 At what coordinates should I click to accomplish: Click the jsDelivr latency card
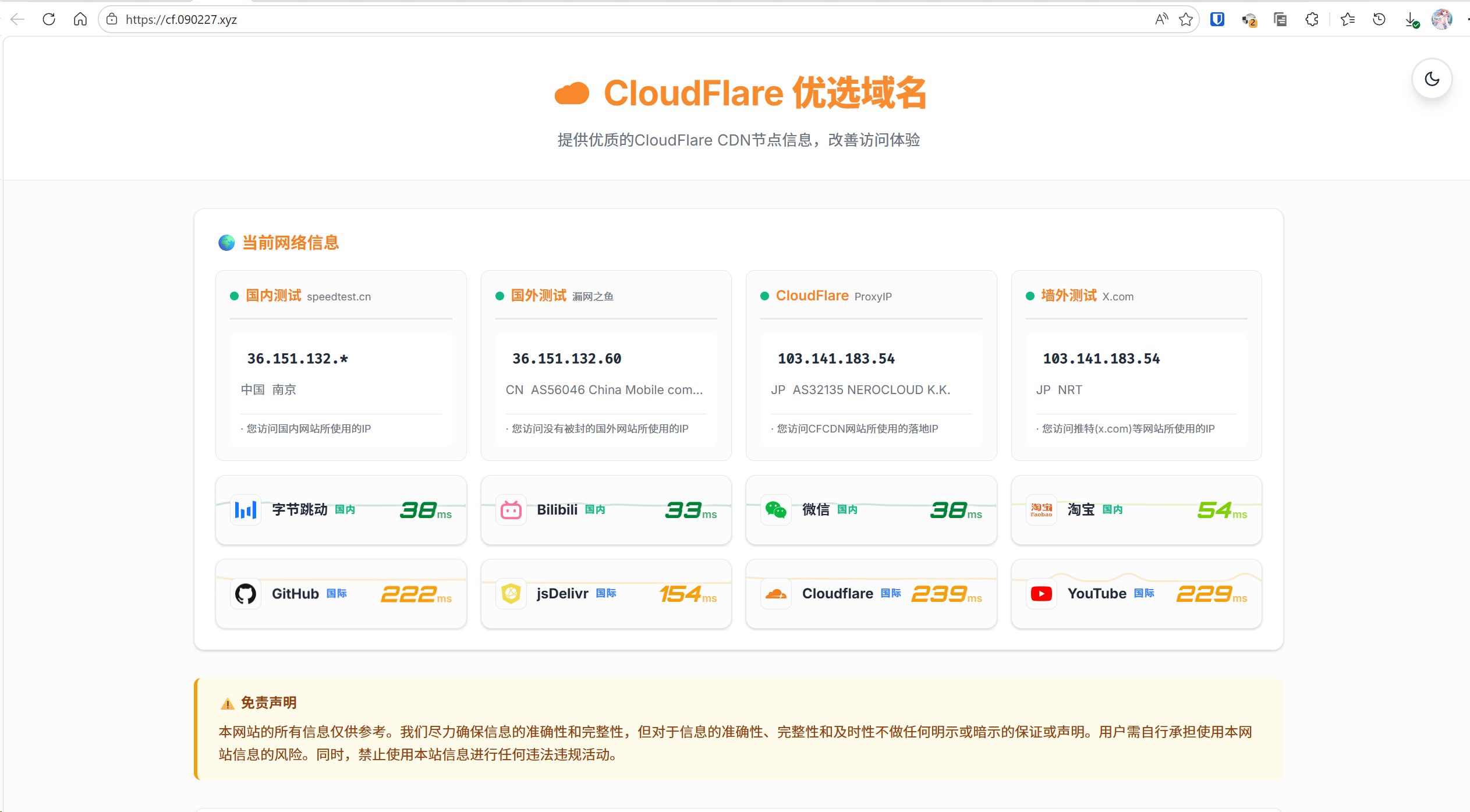coord(605,594)
